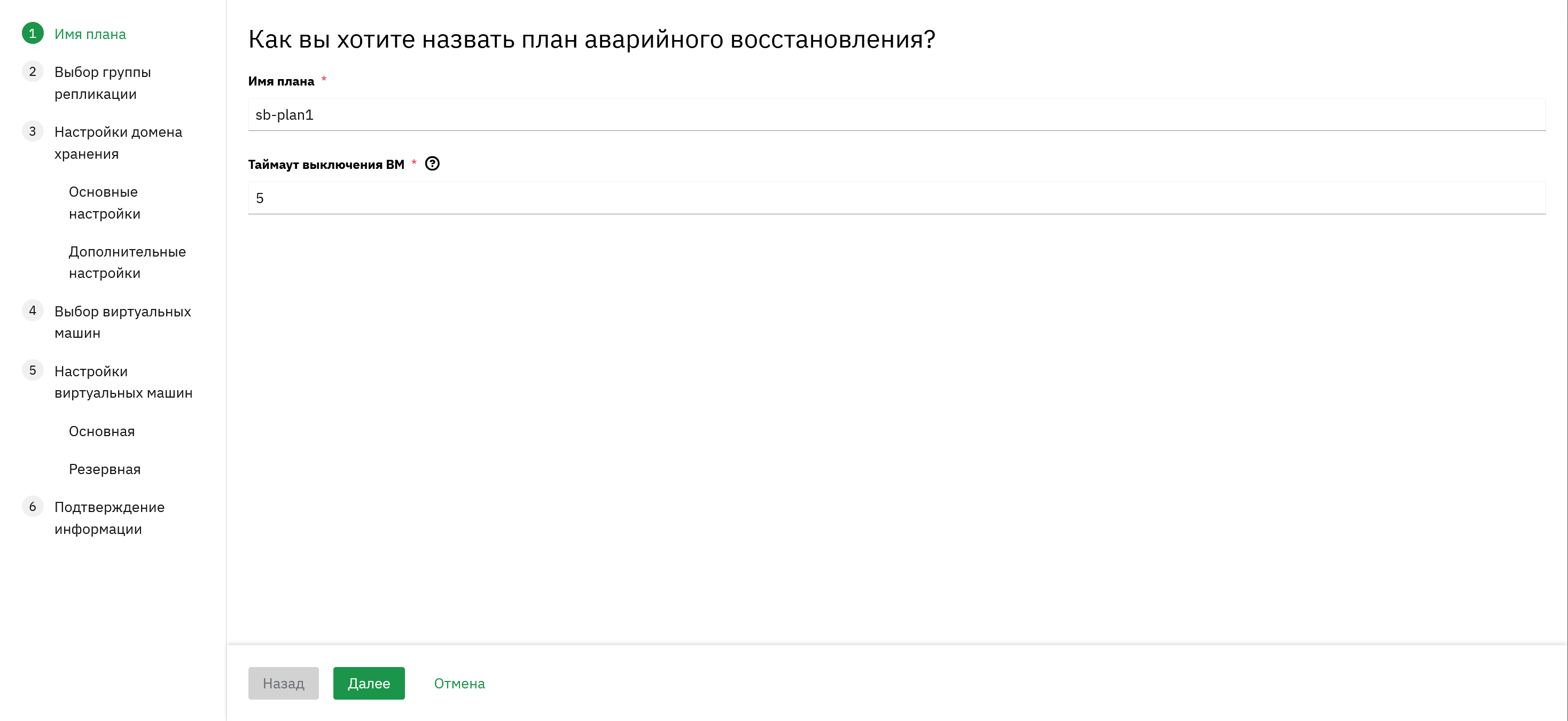Click the help icon next to Таймаут выключения ВМ

(x=432, y=164)
